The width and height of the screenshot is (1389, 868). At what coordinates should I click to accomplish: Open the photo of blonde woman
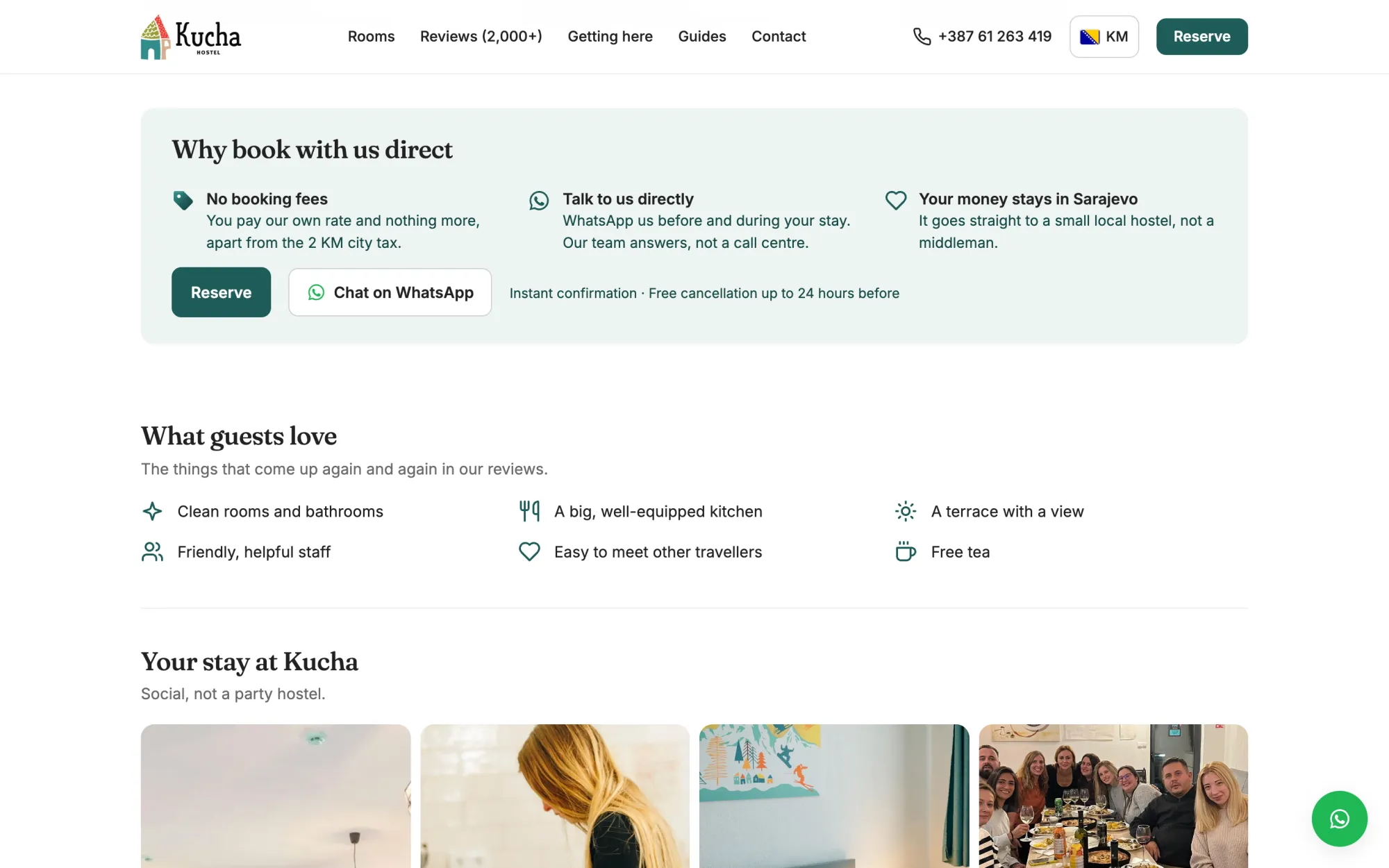(555, 796)
